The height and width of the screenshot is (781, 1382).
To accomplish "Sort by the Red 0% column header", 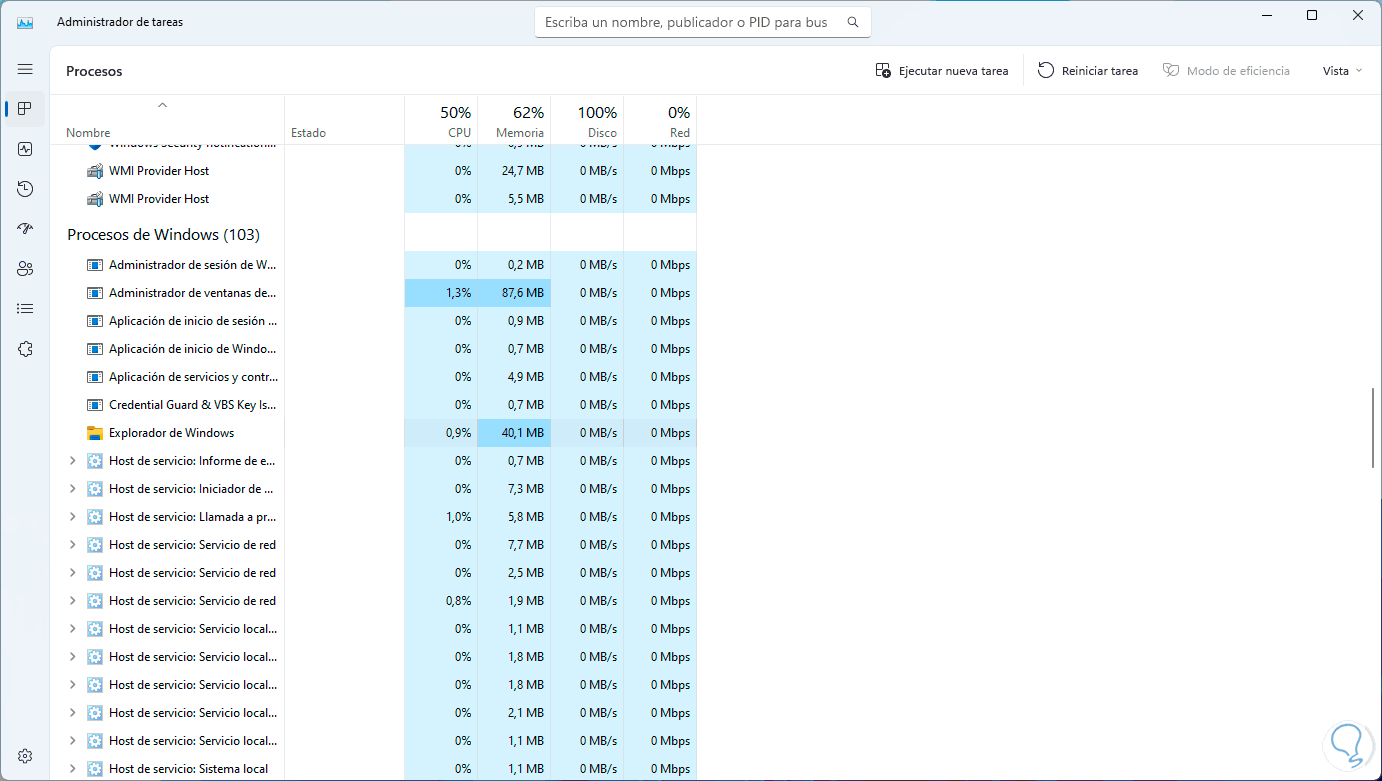I will coord(660,120).
